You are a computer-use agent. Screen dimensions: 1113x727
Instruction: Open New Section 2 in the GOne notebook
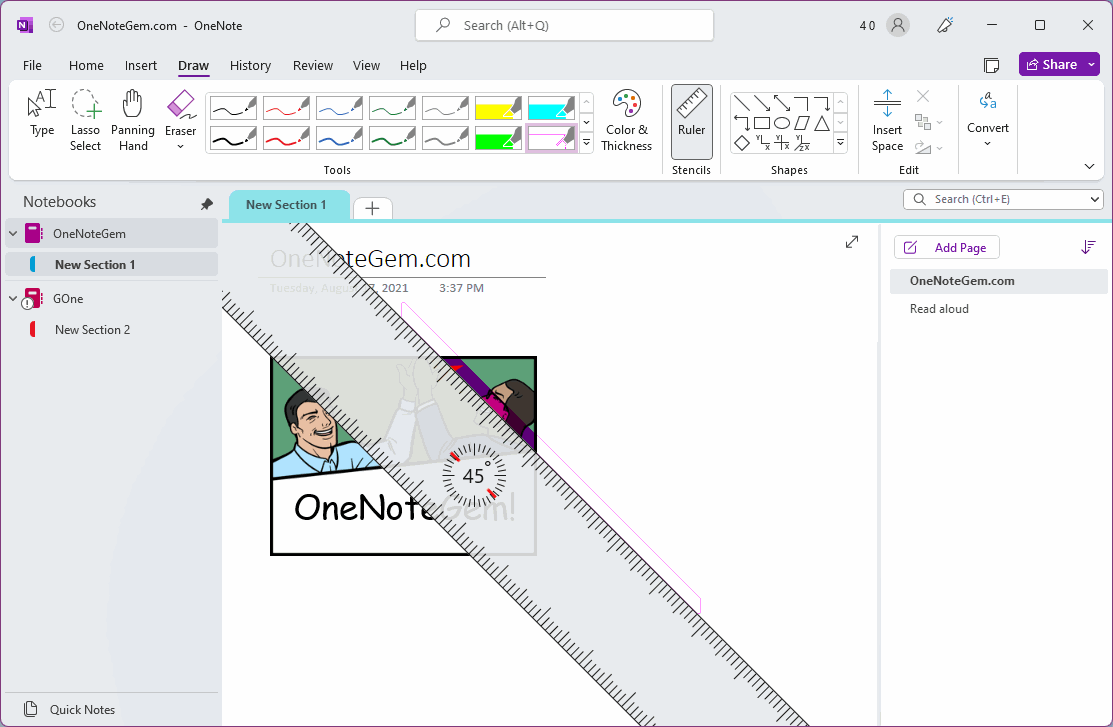click(x=92, y=329)
